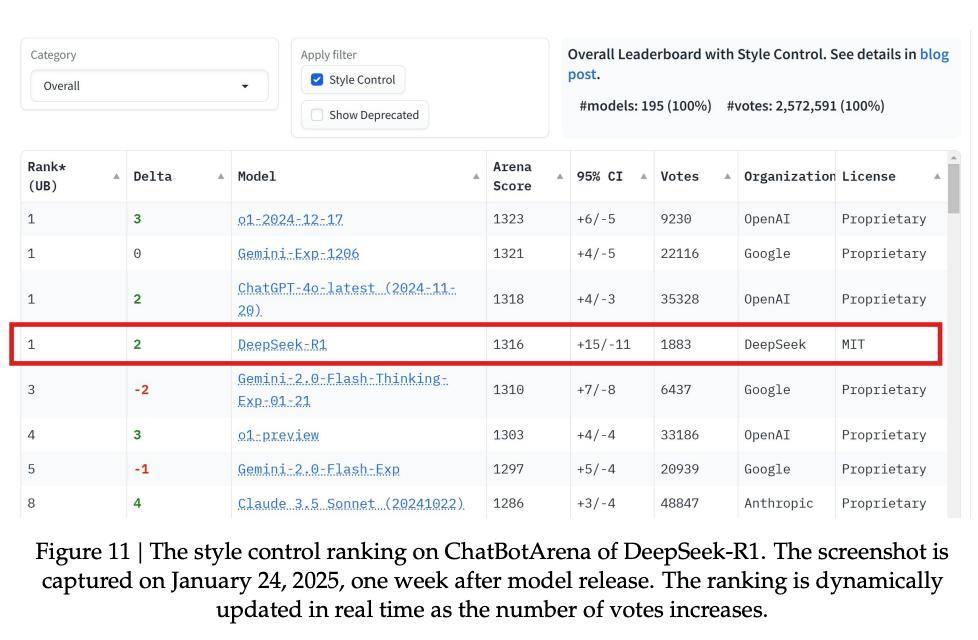Click Gemini-2.0-Flash-Thinking-Exp-01-21 link
The image size is (978, 640).
342,379
